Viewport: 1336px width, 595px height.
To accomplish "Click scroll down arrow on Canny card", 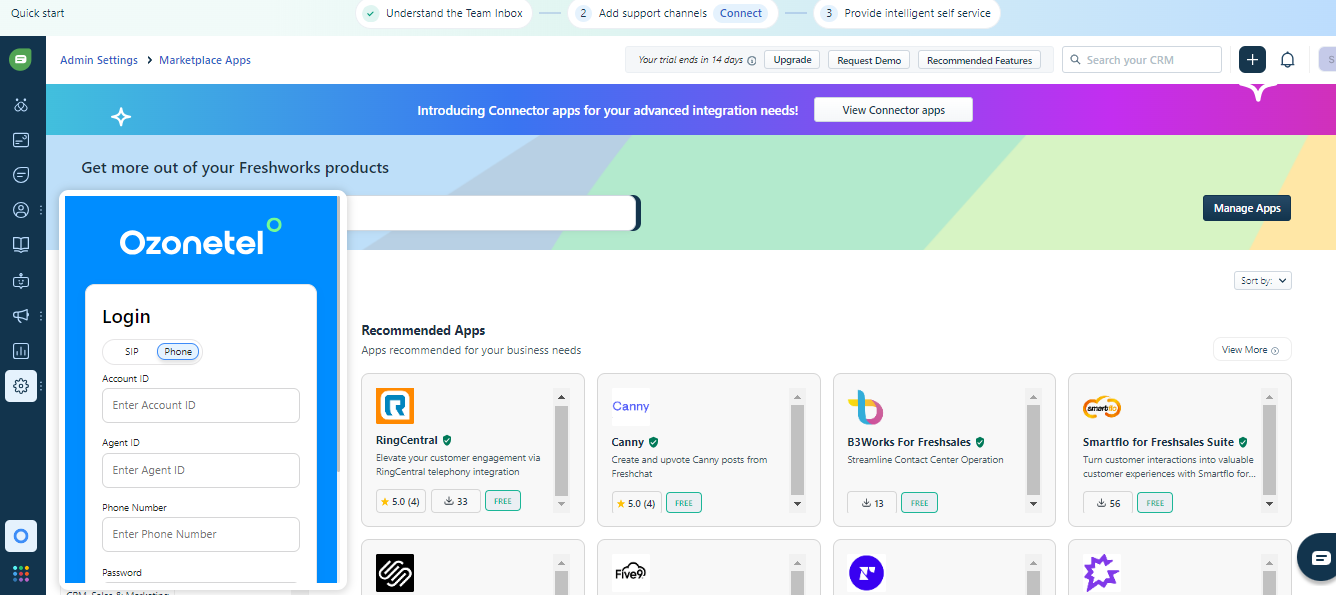I will tap(798, 504).
